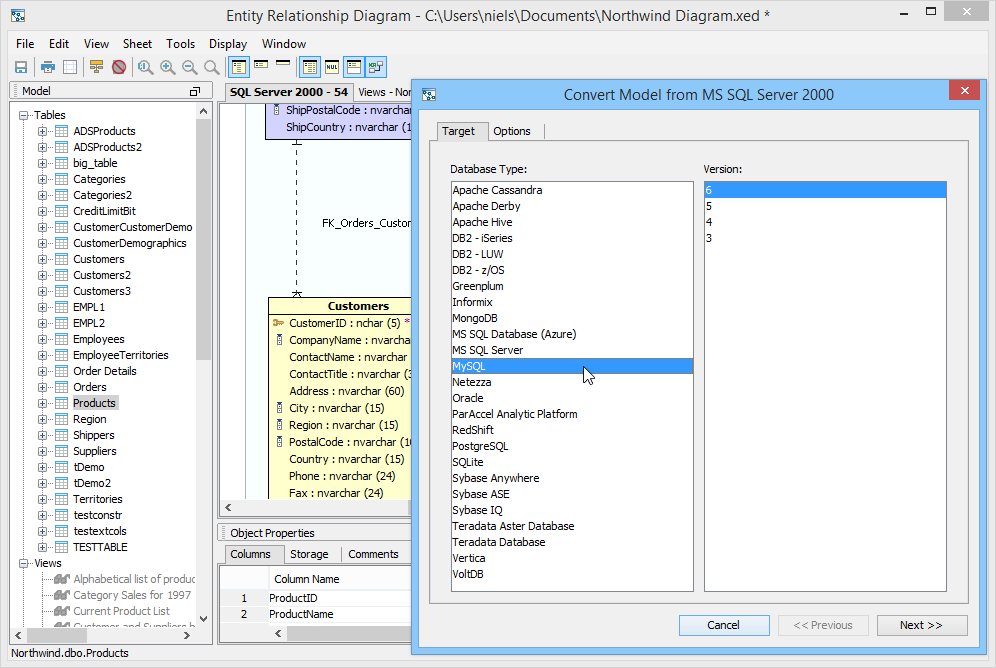Image resolution: width=996 pixels, height=668 pixels.
Task: Click the Products table icon in Model tree
Action: point(62,403)
